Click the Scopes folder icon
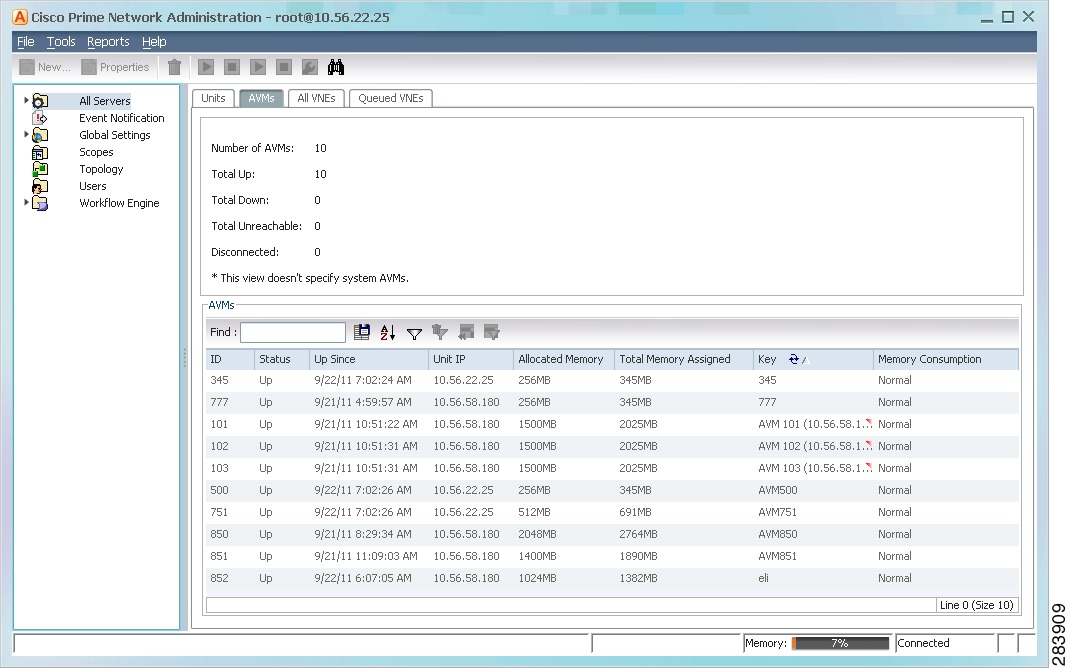This screenshot has width=1070, height=668. coord(40,152)
